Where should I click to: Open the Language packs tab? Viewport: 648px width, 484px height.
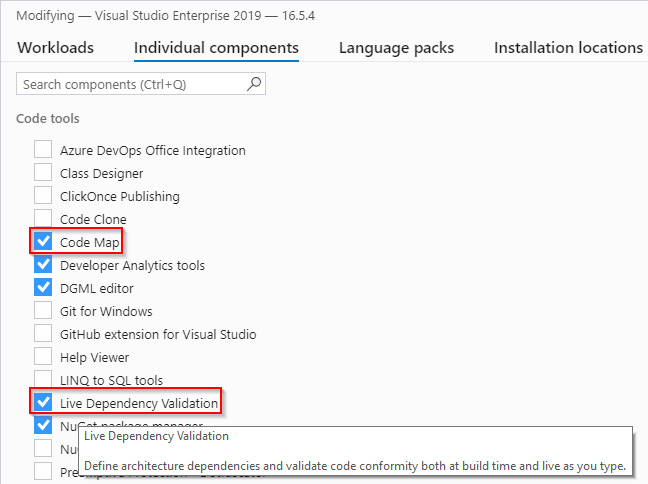[396, 48]
